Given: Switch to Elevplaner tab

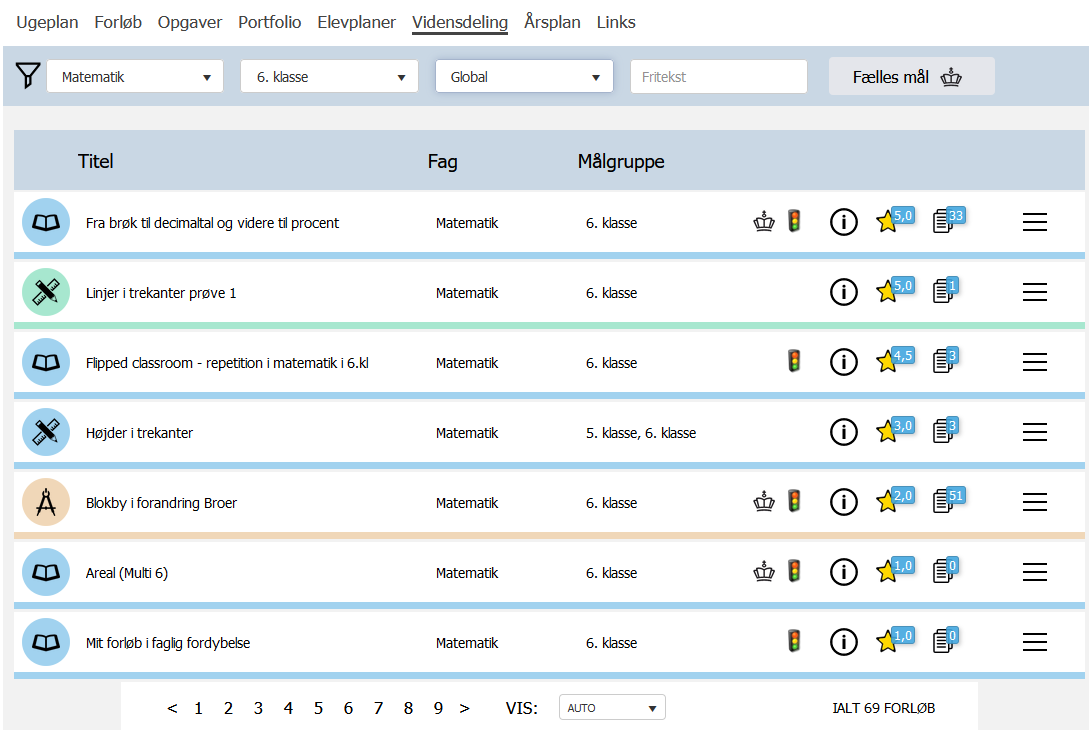Looking at the screenshot, I should coord(357,22).
